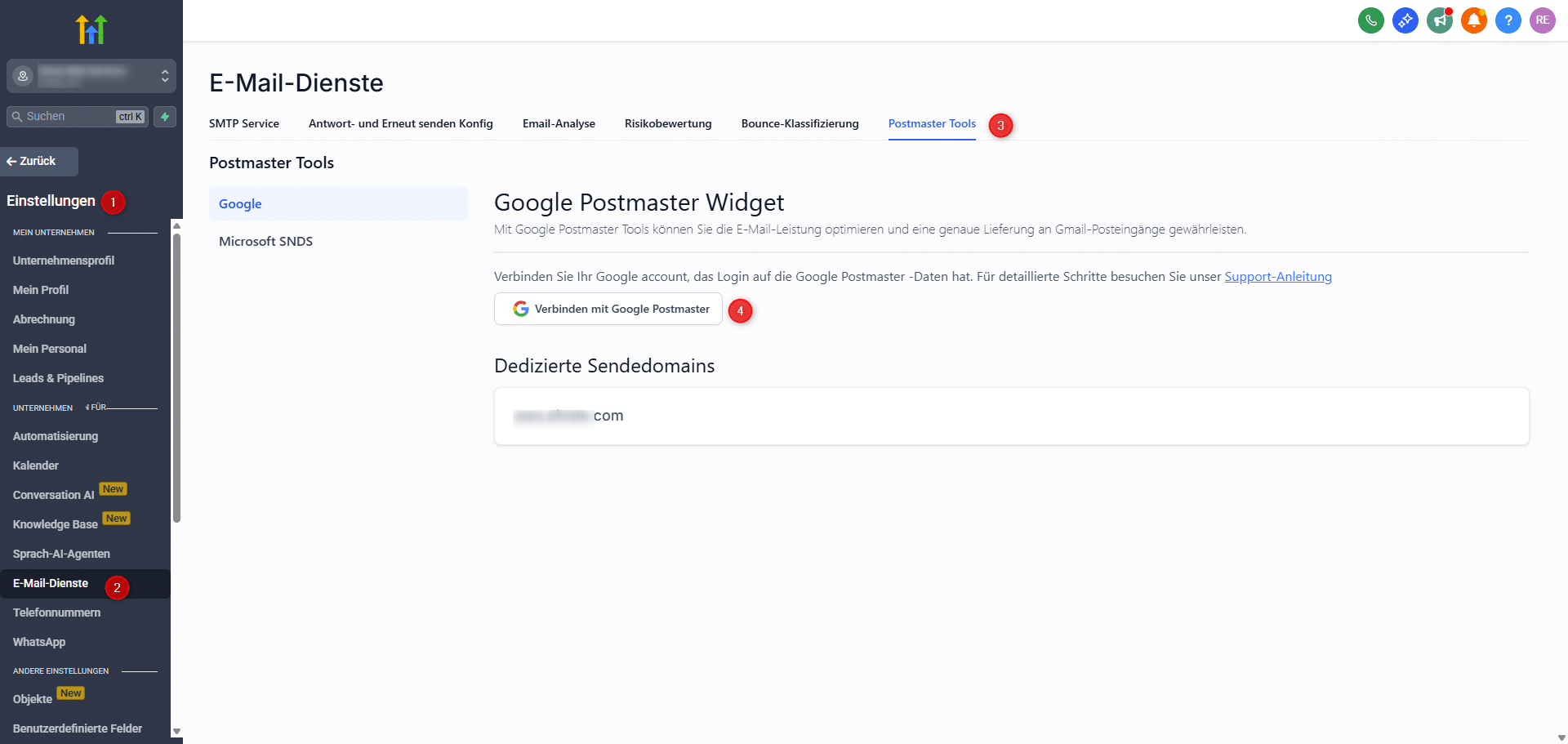Click the sidebar scroll up arrow
This screenshot has width=1568, height=744.
(176, 226)
